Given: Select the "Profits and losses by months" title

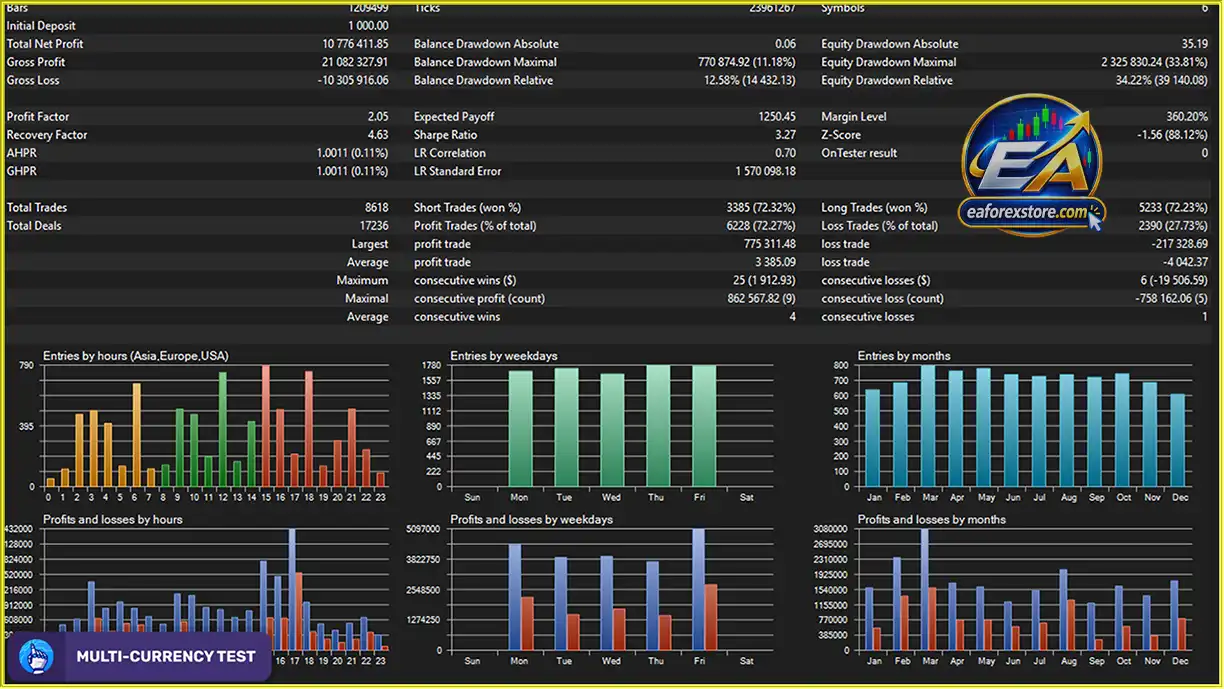Looking at the screenshot, I should [x=932, y=520].
